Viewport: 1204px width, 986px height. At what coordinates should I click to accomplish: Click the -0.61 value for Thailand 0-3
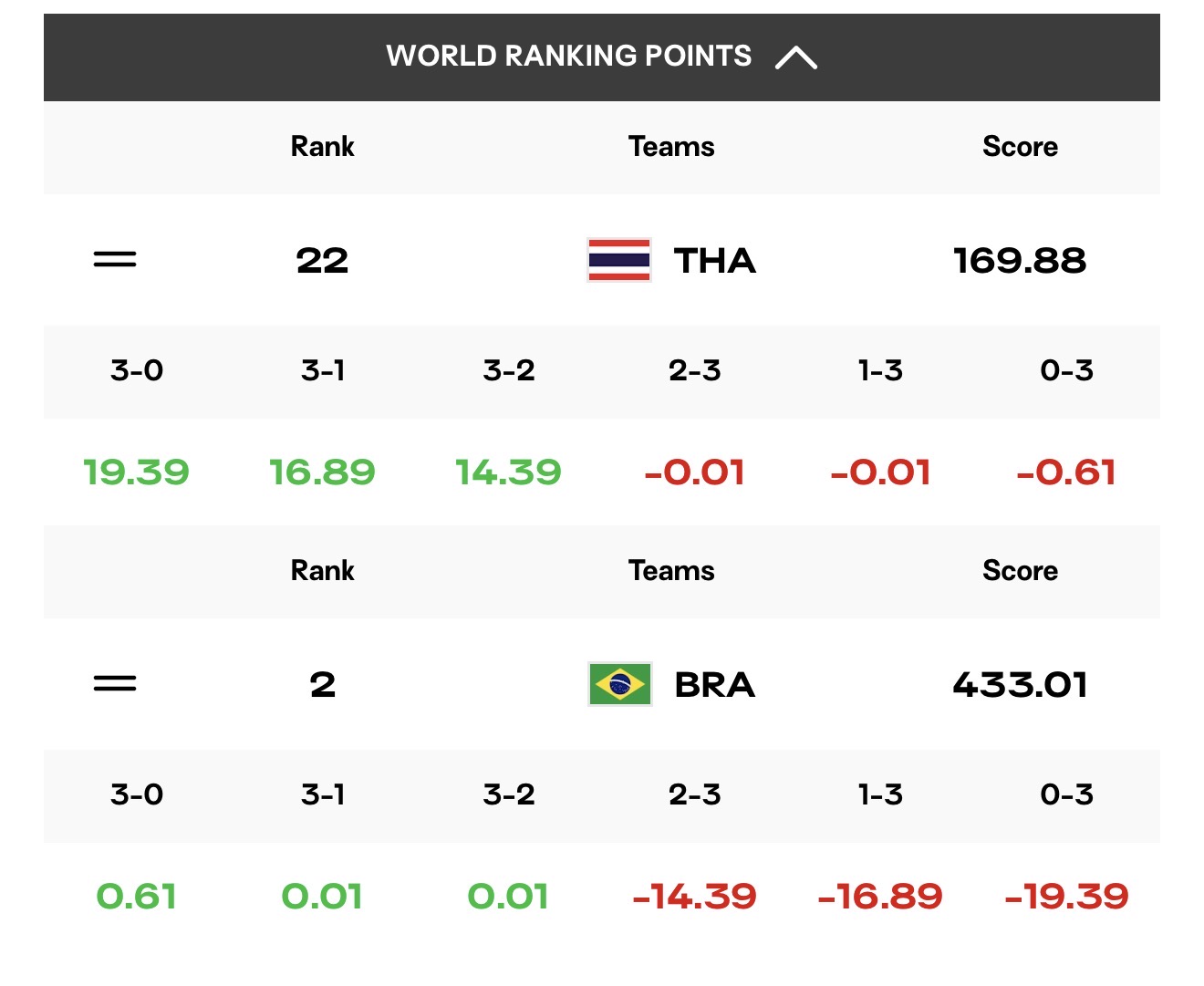(x=1066, y=472)
